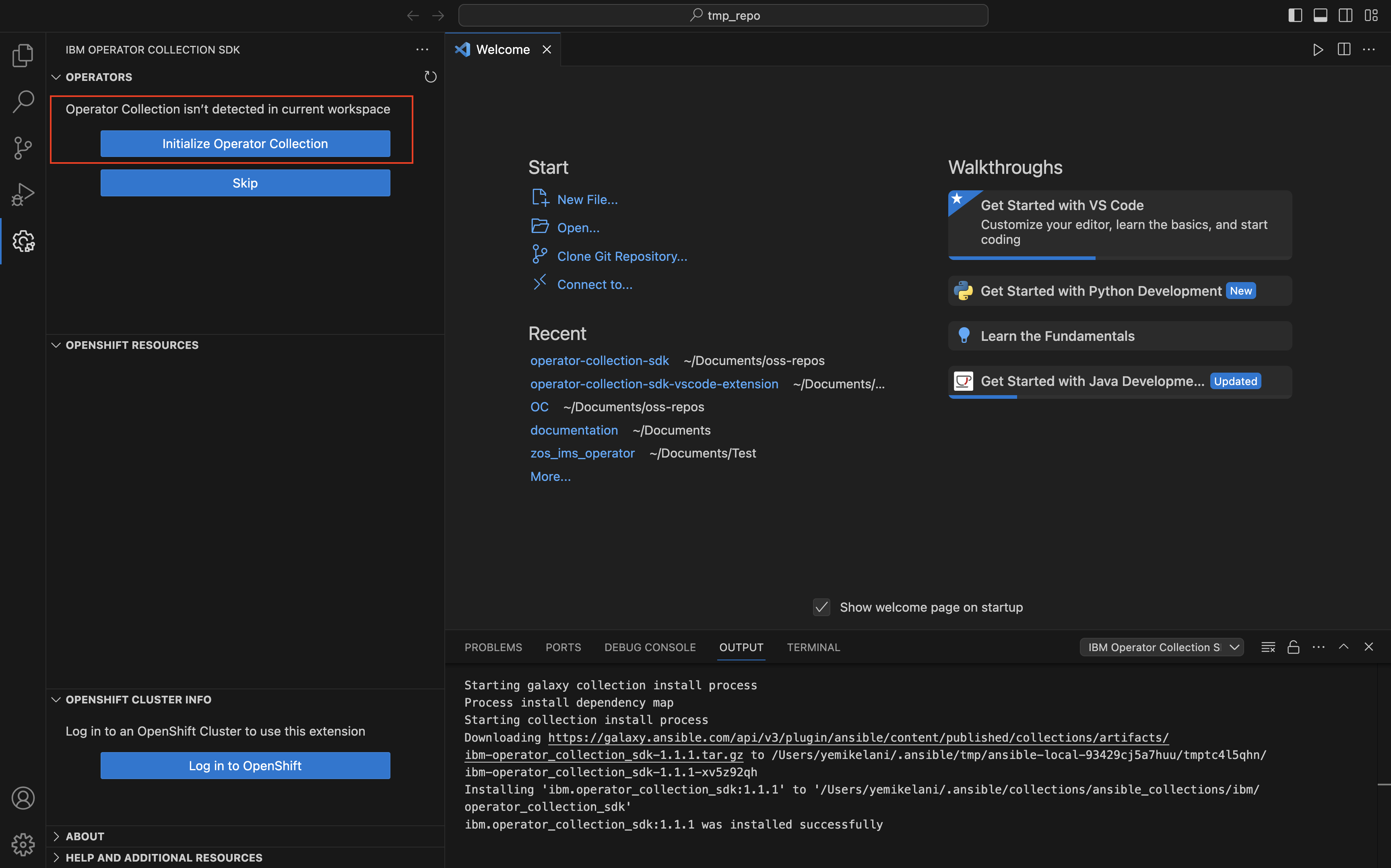Screen dimensions: 1391x868
Task: Click the New File icon under Start
Action: pyautogui.click(x=540, y=198)
